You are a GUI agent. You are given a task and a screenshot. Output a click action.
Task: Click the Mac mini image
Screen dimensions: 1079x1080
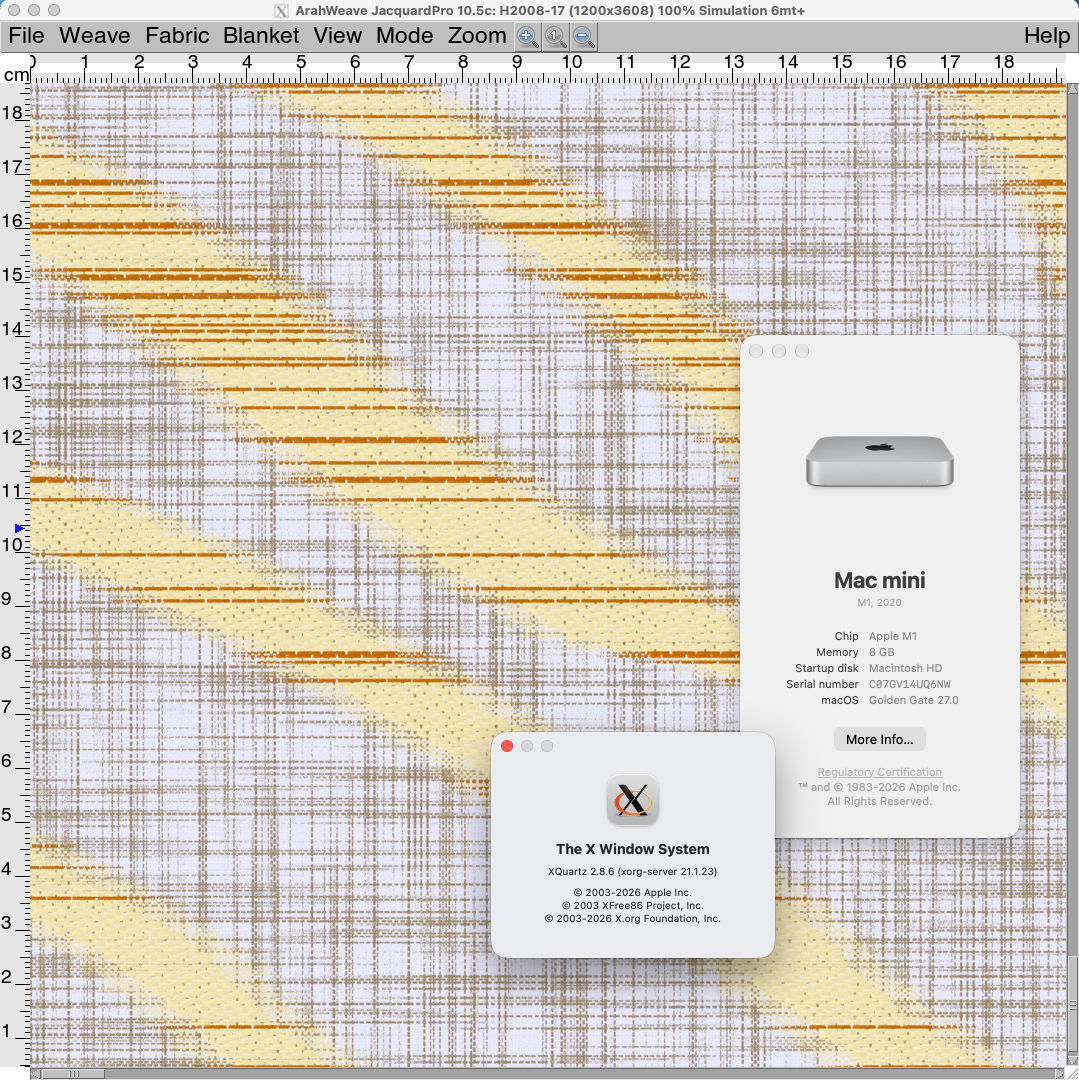[x=879, y=461]
